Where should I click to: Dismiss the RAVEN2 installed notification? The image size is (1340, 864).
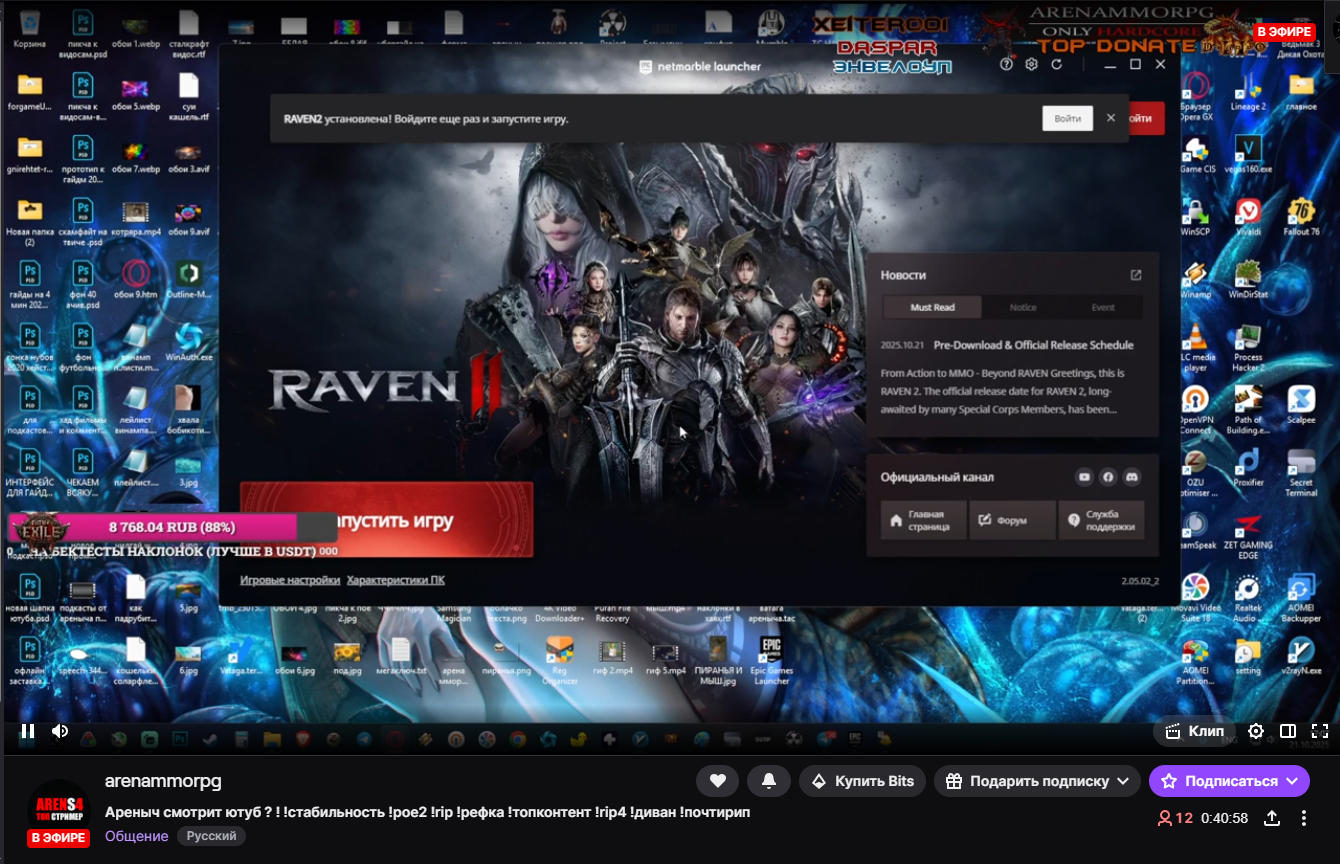pos(1111,118)
